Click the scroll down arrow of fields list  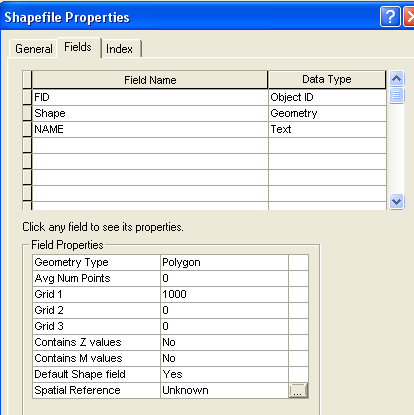(x=396, y=201)
